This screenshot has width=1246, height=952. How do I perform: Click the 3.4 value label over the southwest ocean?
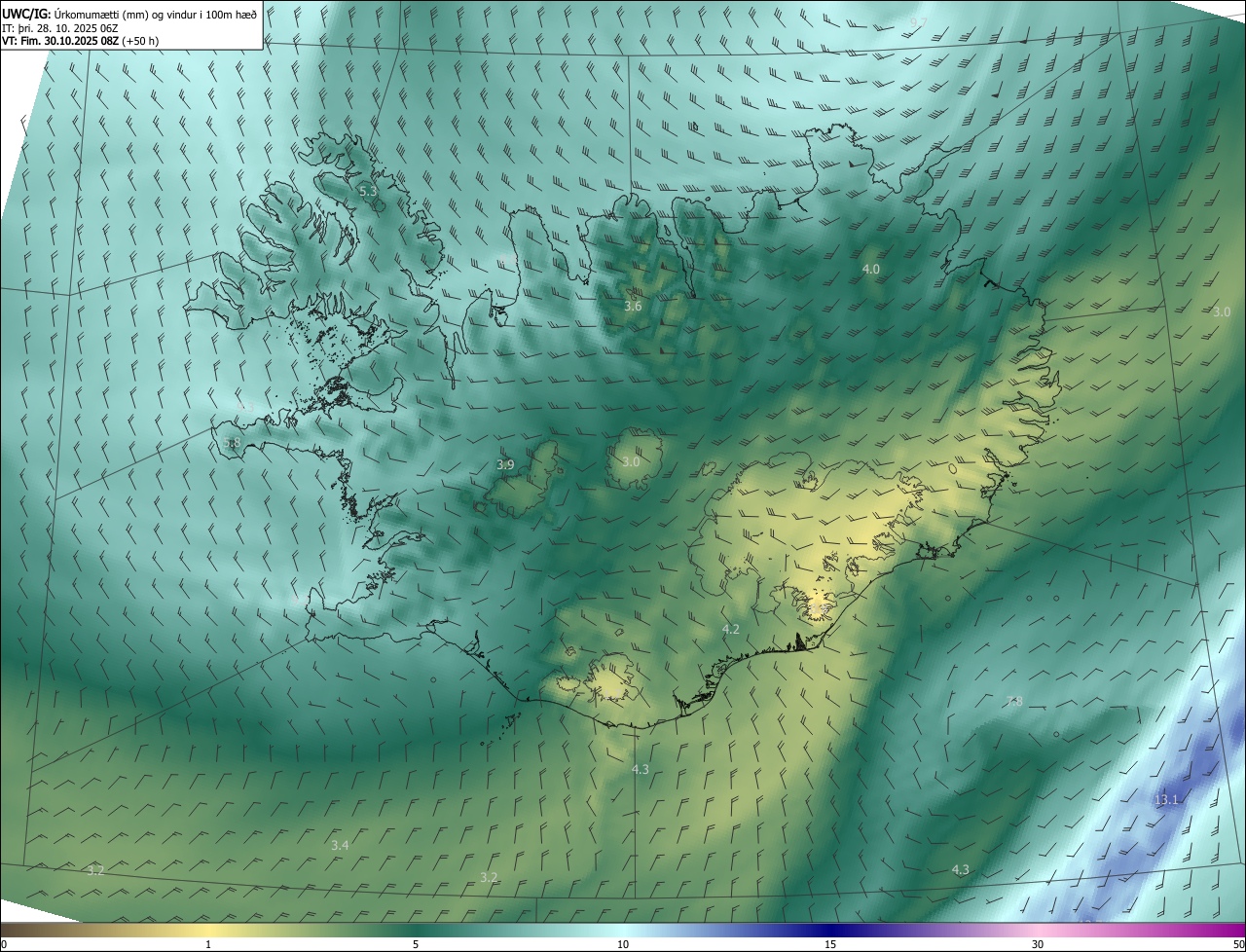[340, 845]
